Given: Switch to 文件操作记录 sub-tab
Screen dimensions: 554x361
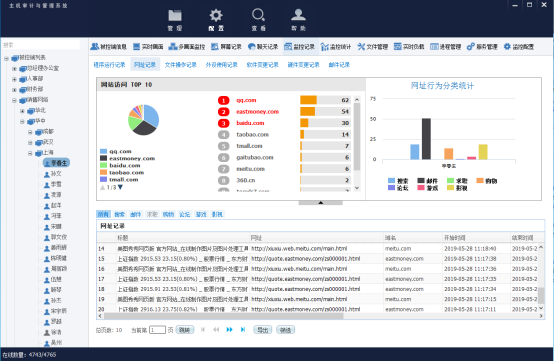Looking at the screenshot, I should 181,65.
